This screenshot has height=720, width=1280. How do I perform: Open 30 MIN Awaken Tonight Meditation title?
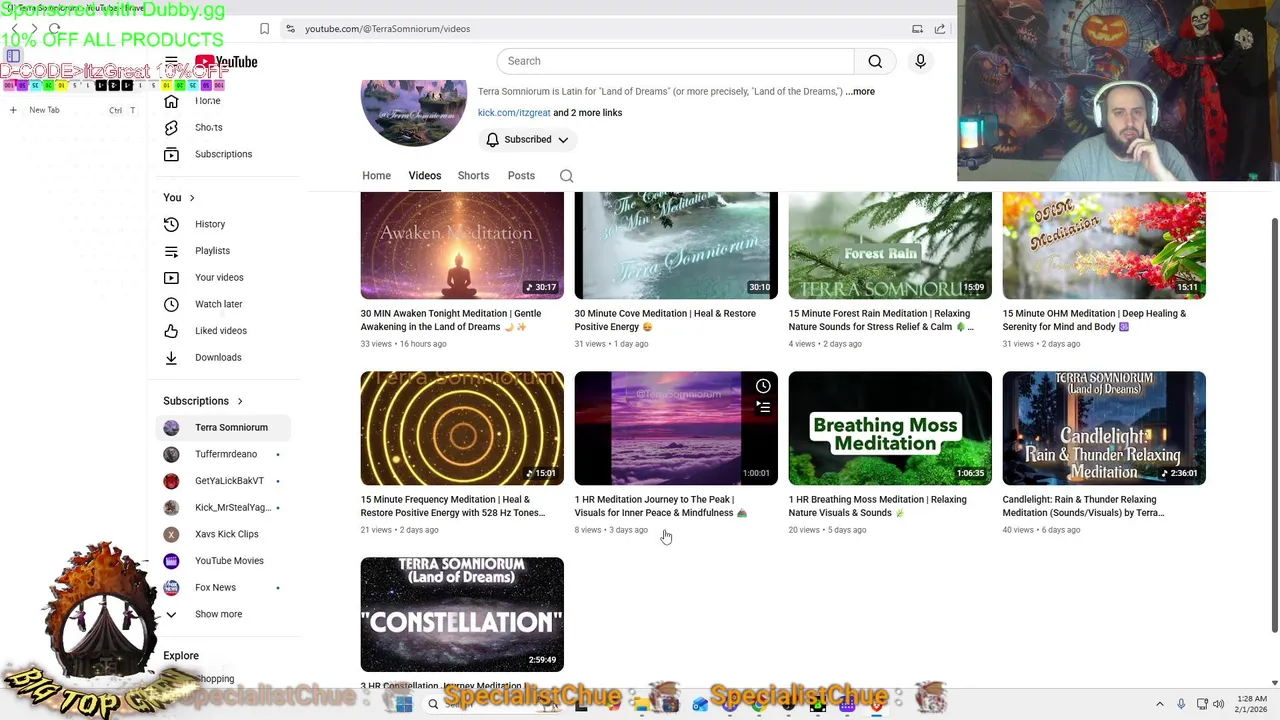(451, 320)
